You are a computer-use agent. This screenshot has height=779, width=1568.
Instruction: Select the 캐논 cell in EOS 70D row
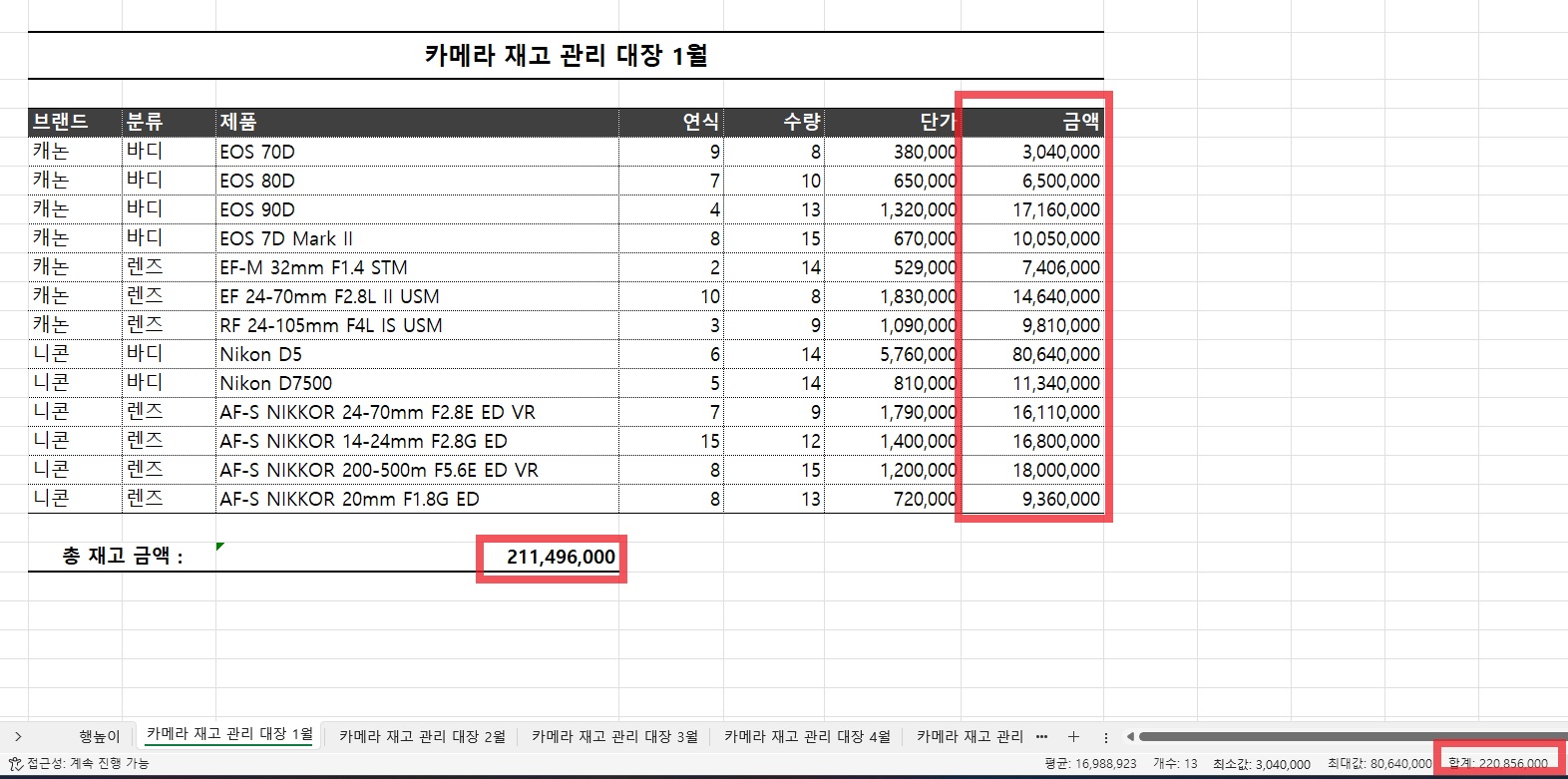(75, 152)
